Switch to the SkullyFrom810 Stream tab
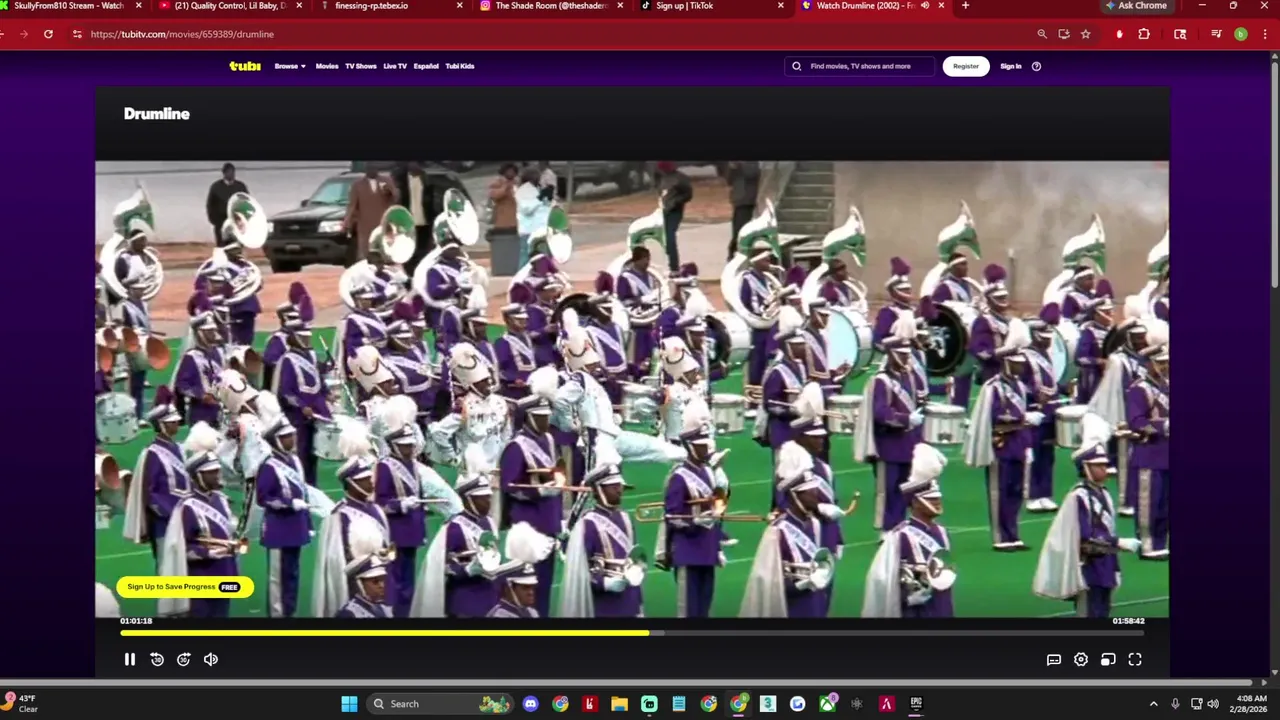 70,6
